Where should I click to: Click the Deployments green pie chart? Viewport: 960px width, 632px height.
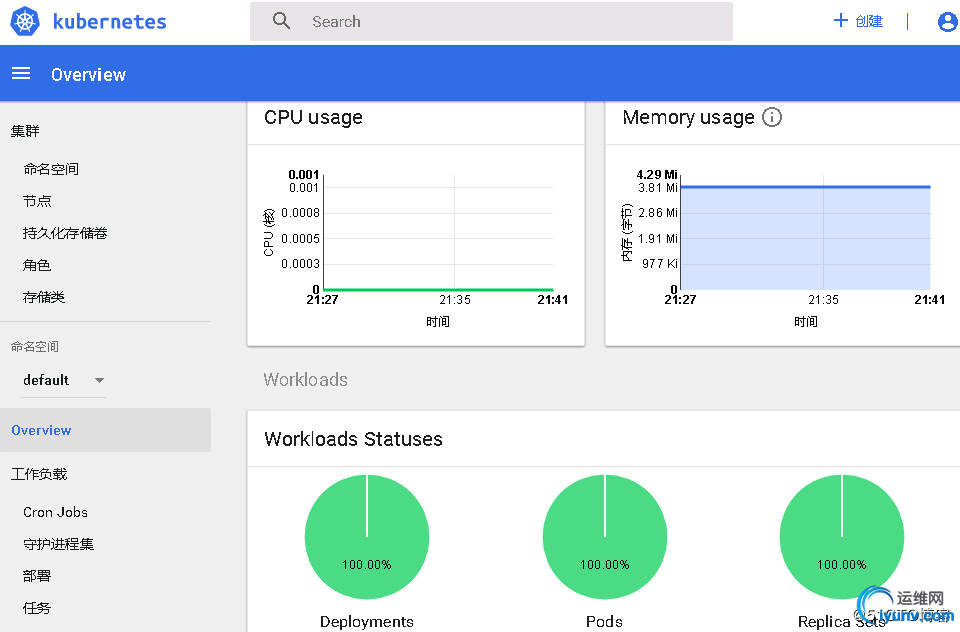coord(367,537)
